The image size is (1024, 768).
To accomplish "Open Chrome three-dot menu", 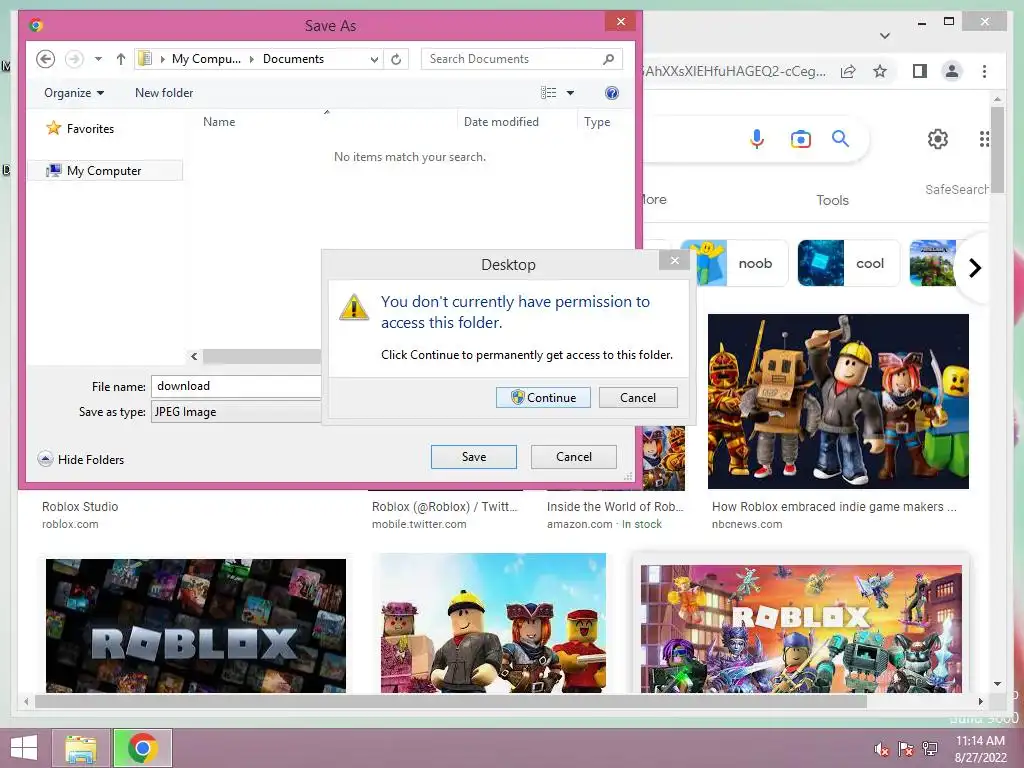I will 984,71.
